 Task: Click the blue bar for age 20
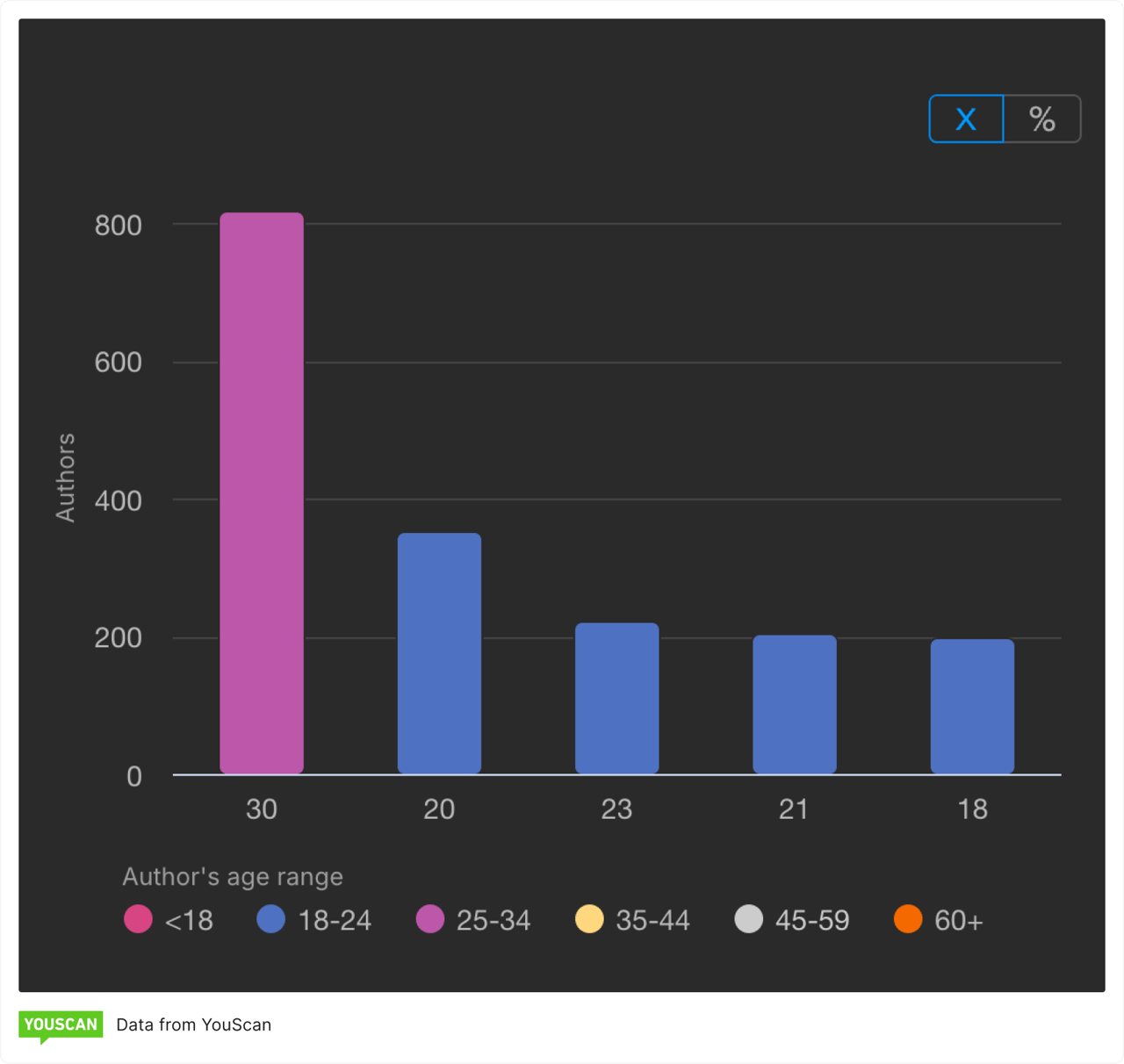pyautogui.click(x=439, y=653)
